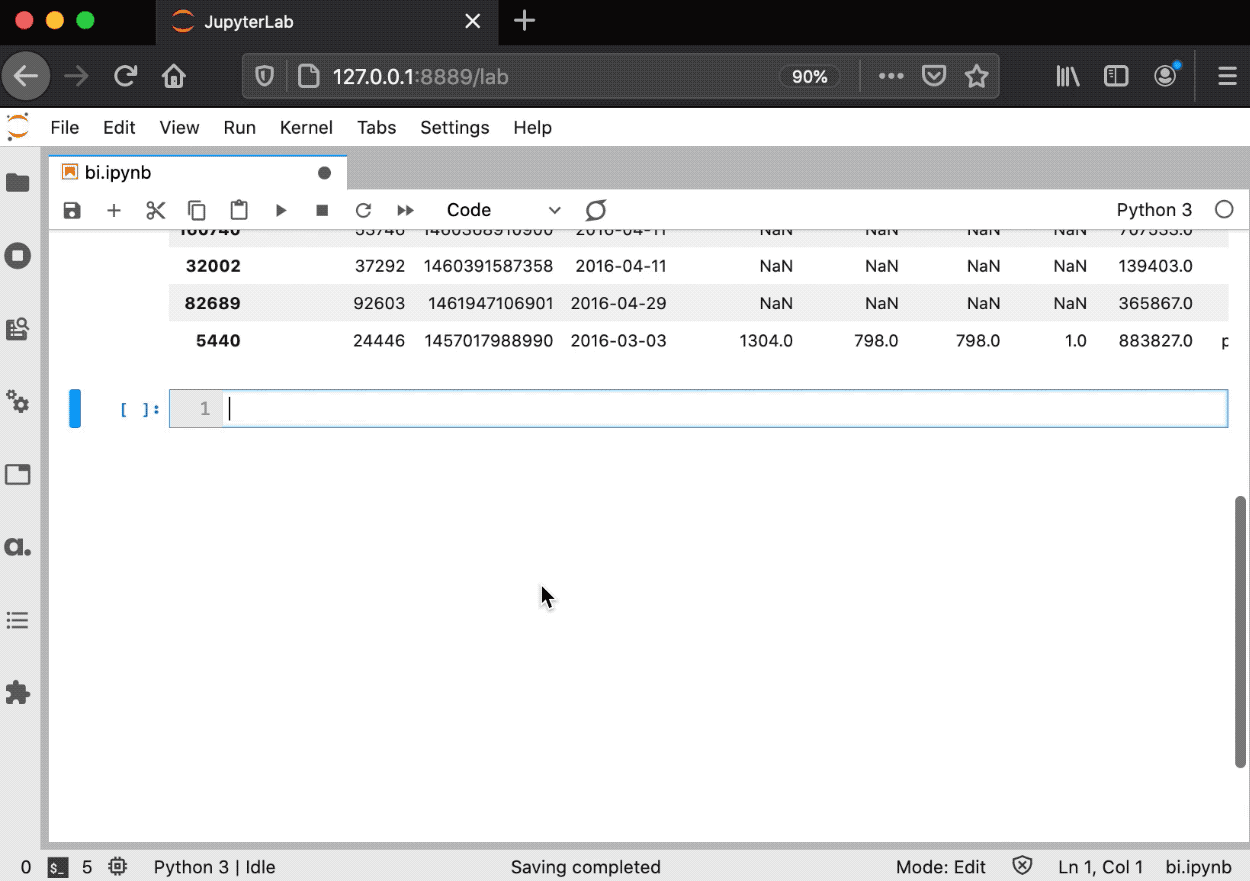1250x881 pixels.
Task: Bookmark this page with star icon
Action: pos(977,76)
